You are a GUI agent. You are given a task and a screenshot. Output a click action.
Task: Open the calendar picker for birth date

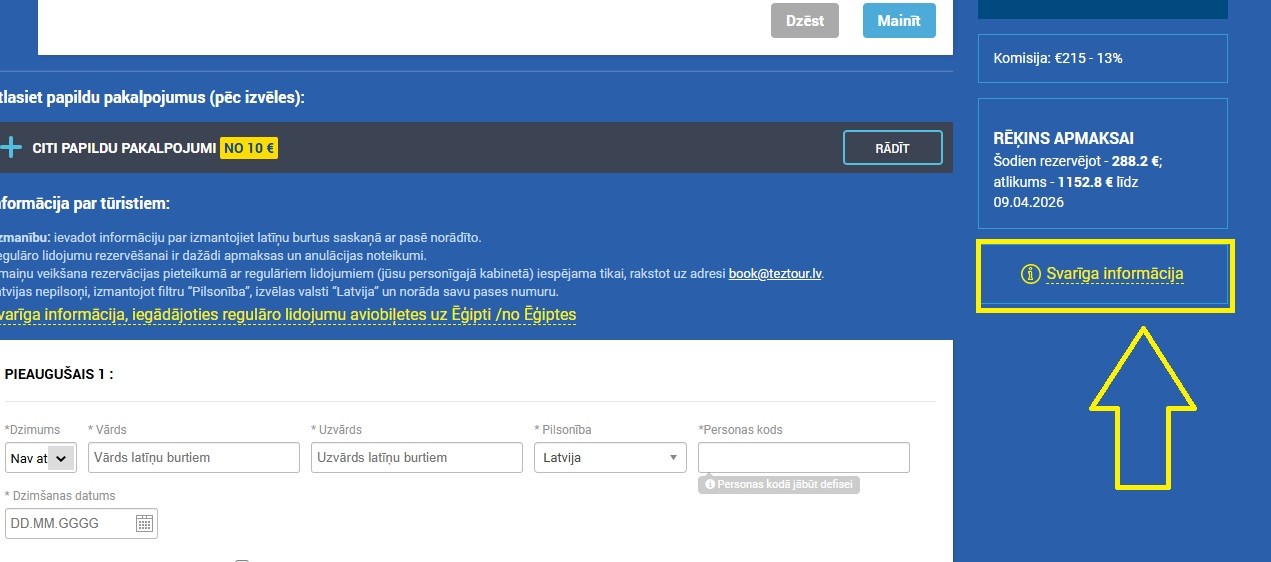coord(144,523)
